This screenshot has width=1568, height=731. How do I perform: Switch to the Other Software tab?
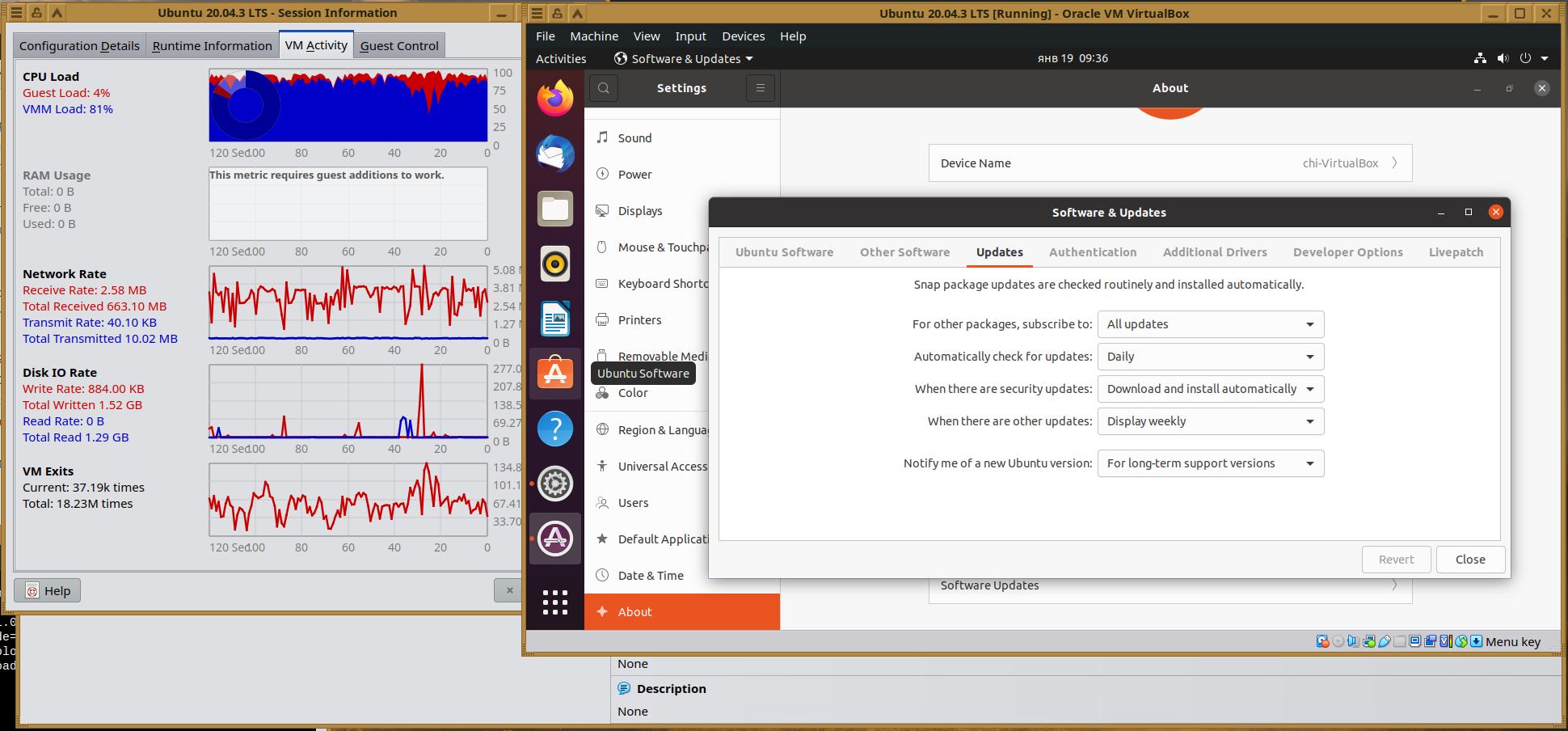(x=904, y=252)
